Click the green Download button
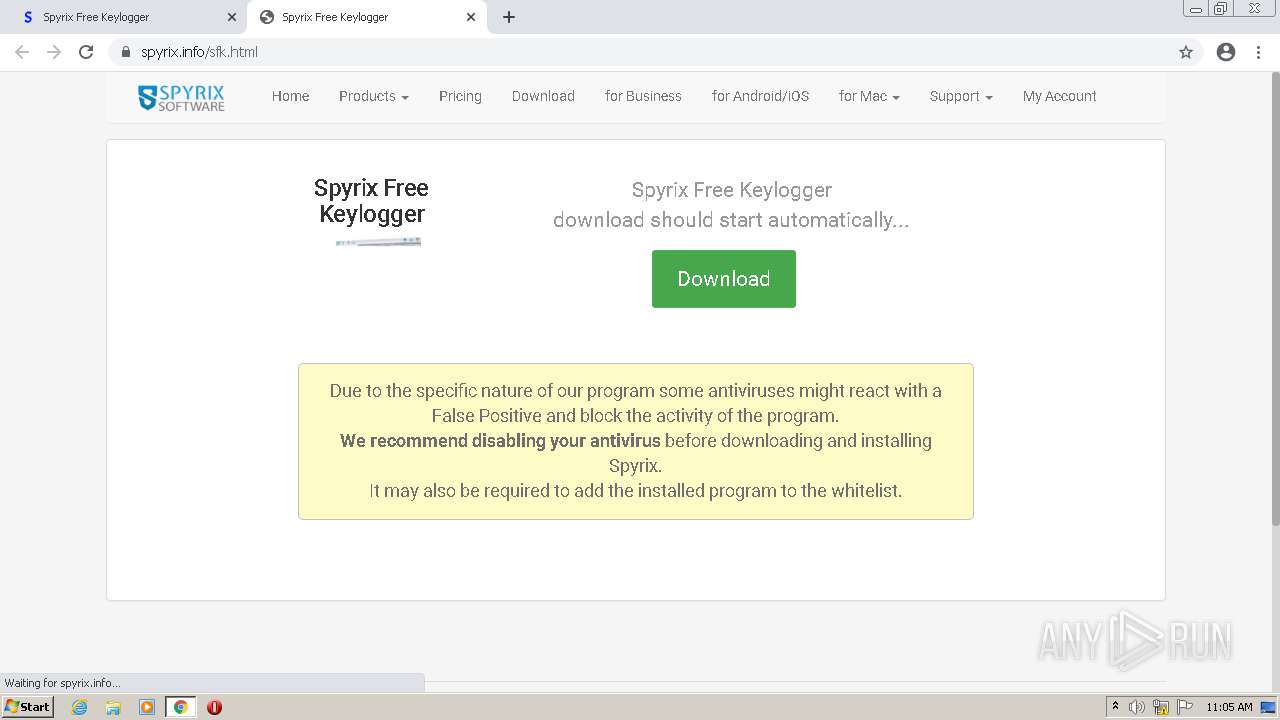Viewport: 1280px width, 720px height. [x=724, y=279]
